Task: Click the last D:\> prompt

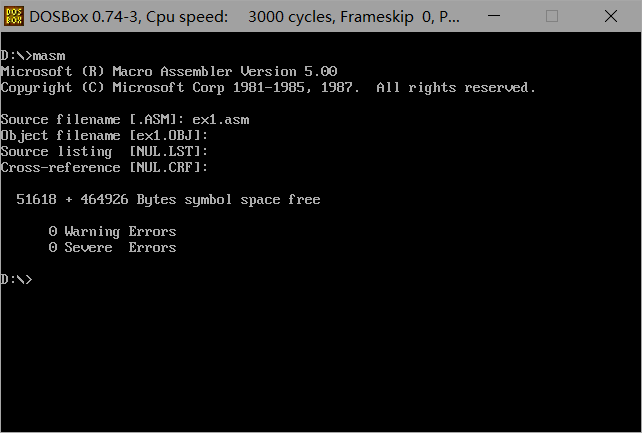Action: 16,280
